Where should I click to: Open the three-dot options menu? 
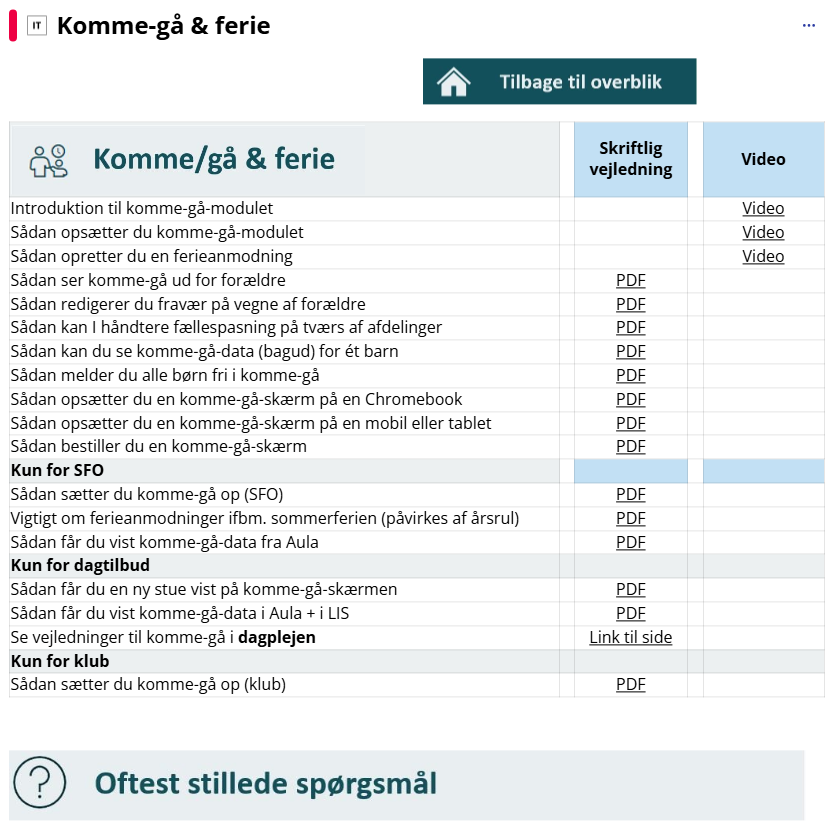point(809,26)
